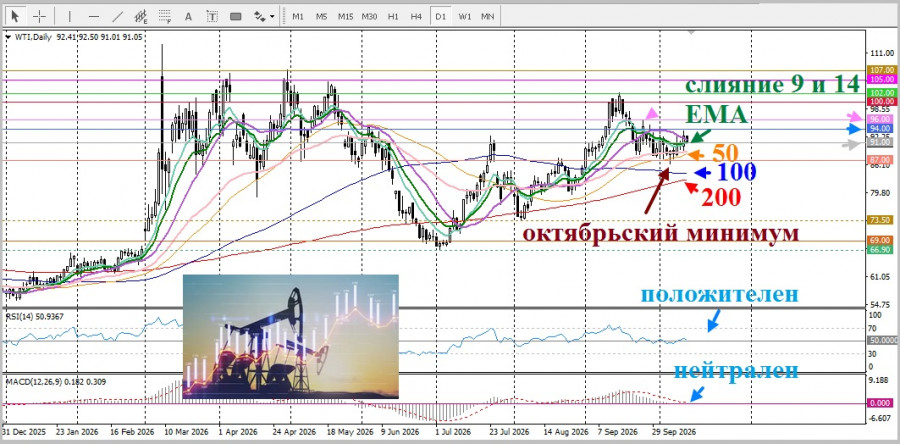Click the 96.00 pink price label
Viewport: 900px width, 444px height.
881,119
